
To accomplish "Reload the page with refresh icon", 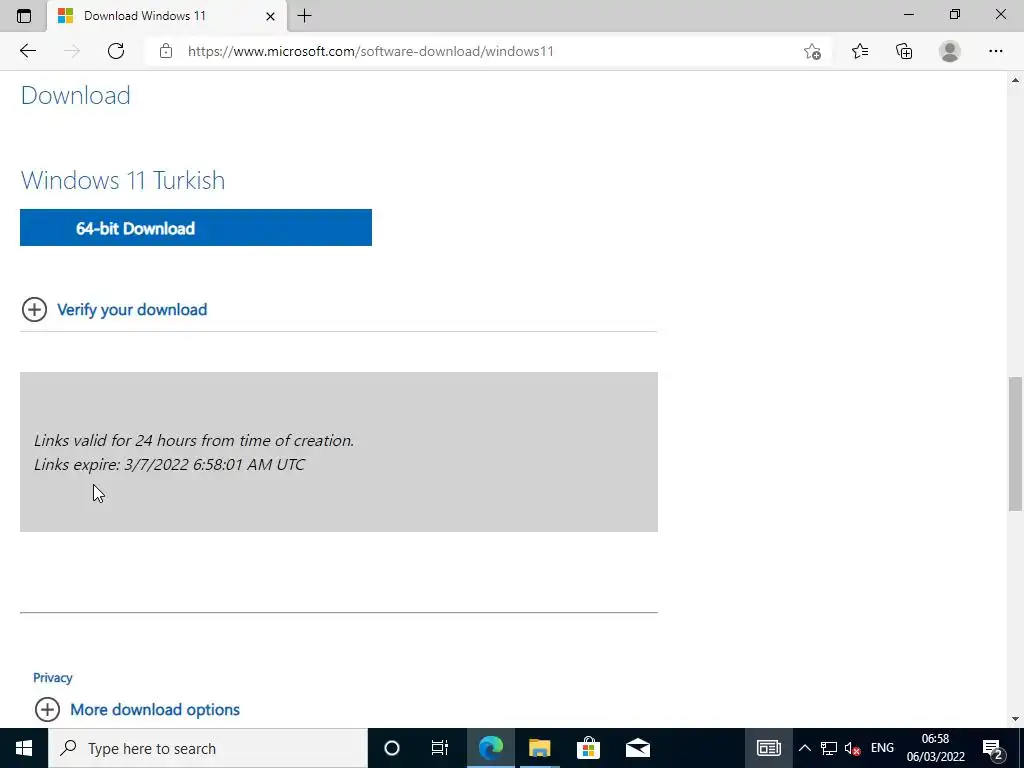I will (116, 51).
